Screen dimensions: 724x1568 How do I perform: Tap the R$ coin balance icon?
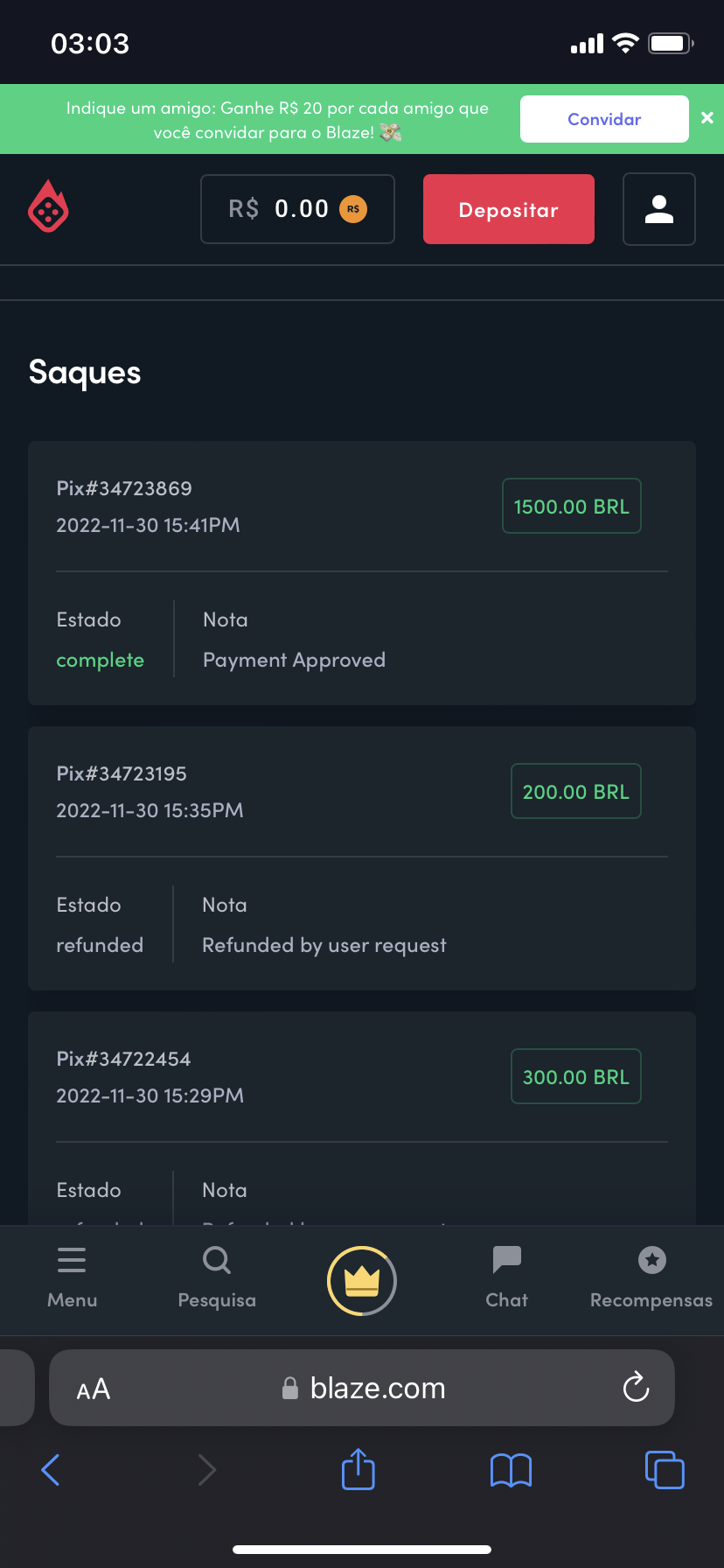tap(353, 209)
